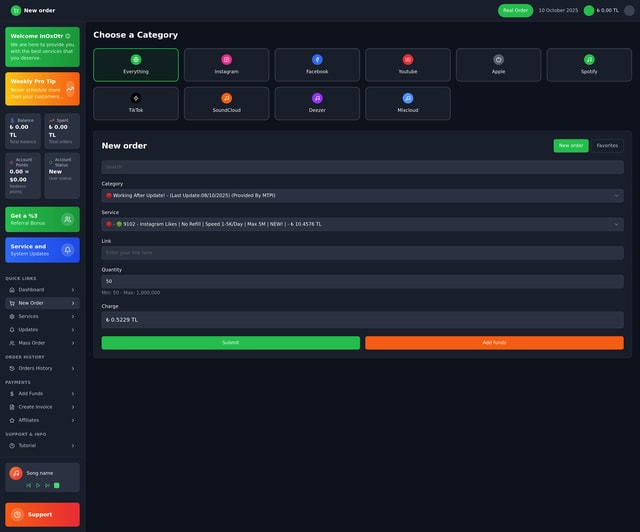This screenshot has height=532, width=640.
Task: Expand Orders History in sidebar
Action: [42, 368]
